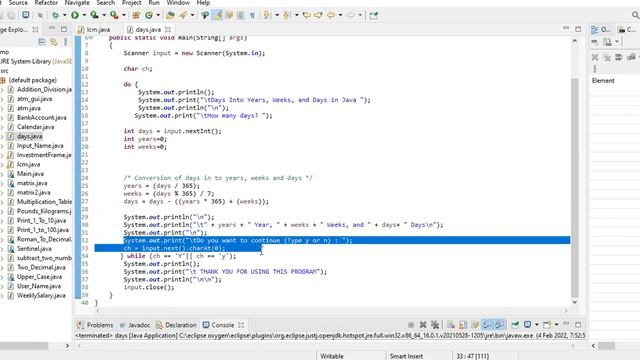
Task: Click the Search flashlight toolbar icon
Action: [x=182, y=15]
